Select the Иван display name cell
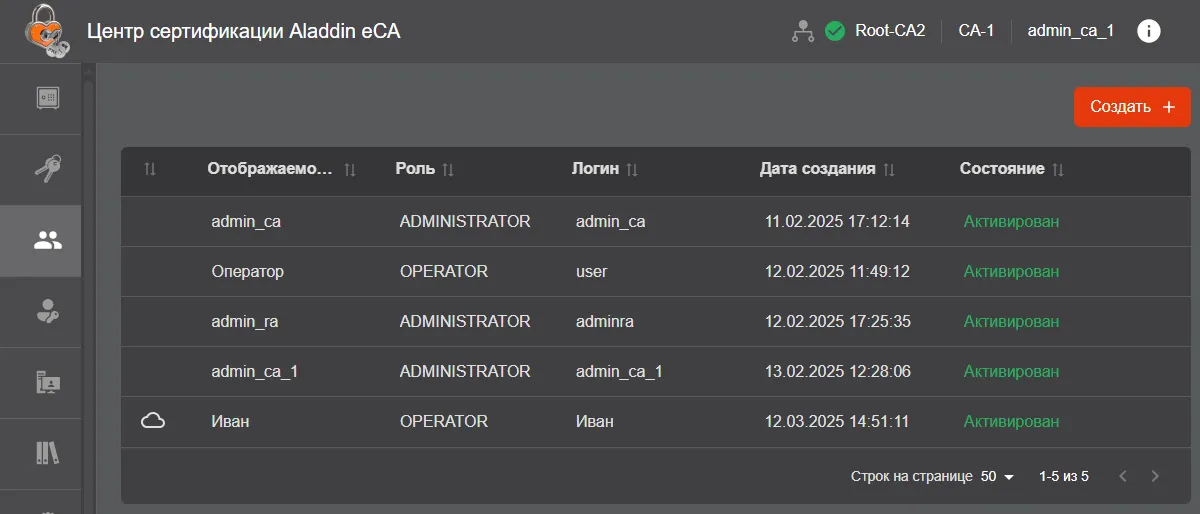 [230, 421]
